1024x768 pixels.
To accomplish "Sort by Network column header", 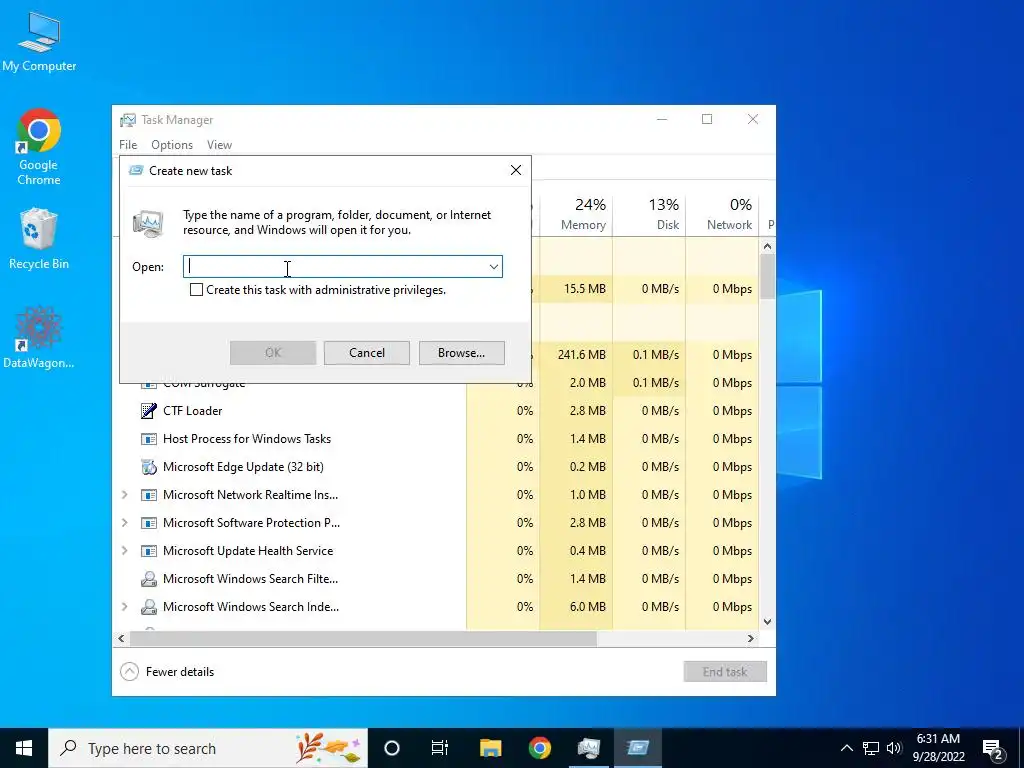I will 722,215.
